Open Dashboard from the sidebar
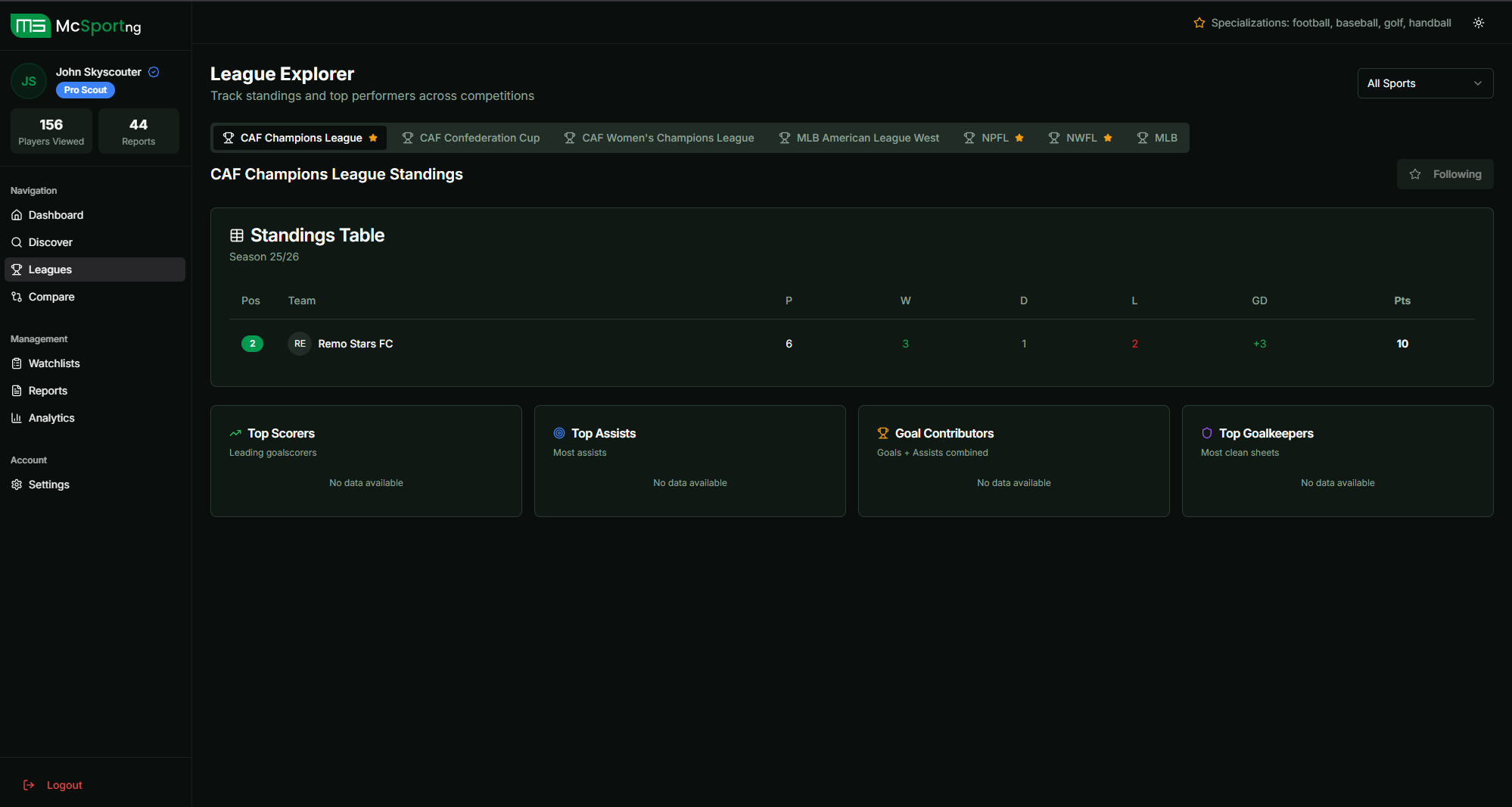The width and height of the screenshot is (1512, 807). (56, 215)
